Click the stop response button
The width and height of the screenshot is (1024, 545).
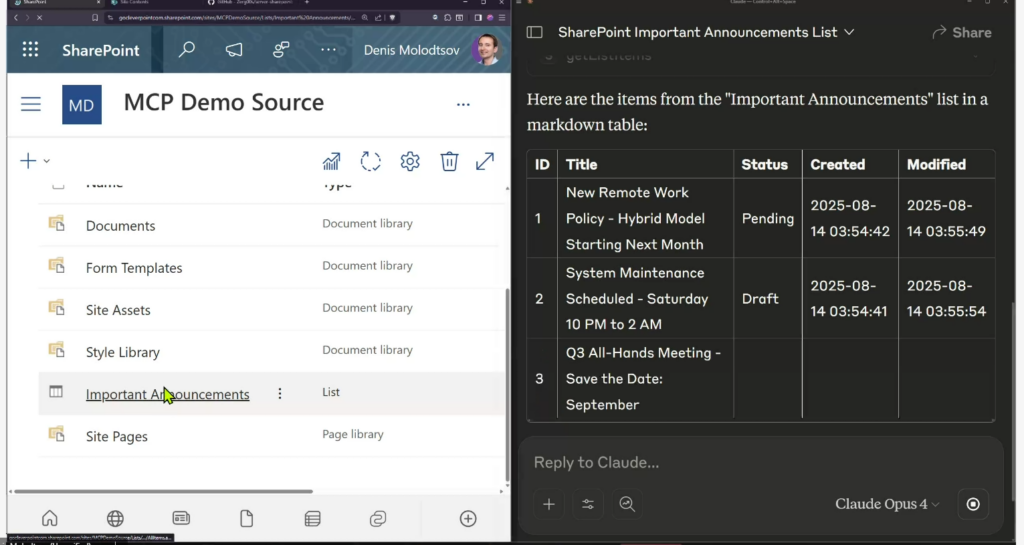click(x=973, y=504)
